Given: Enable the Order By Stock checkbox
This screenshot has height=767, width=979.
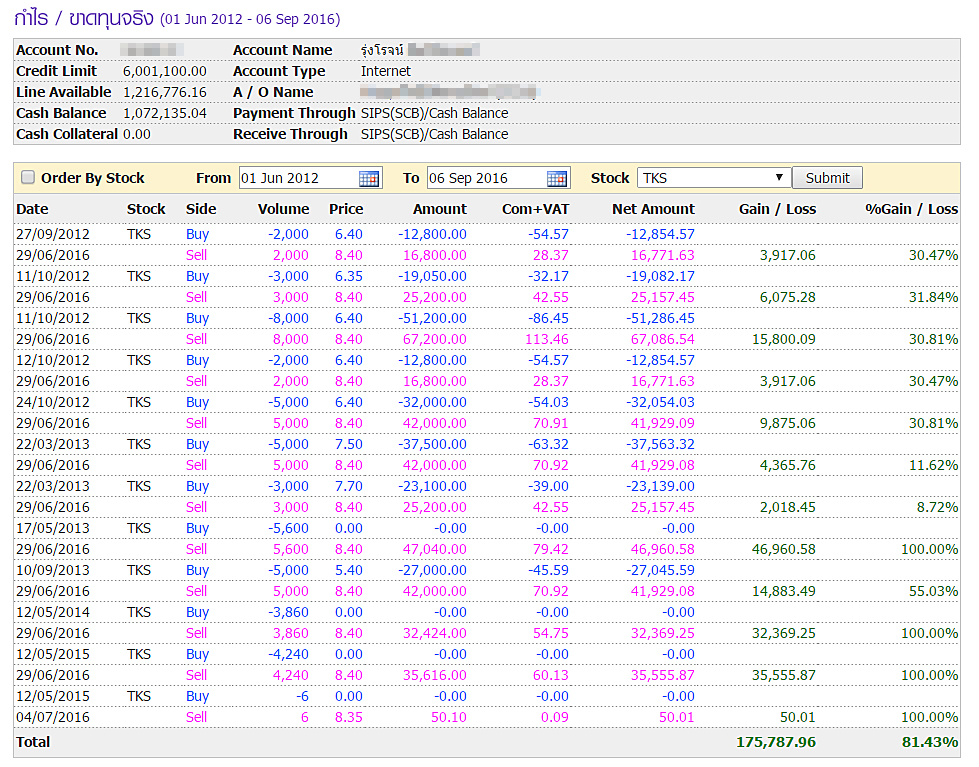Looking at the screenshot, I should tap(27, 178).
